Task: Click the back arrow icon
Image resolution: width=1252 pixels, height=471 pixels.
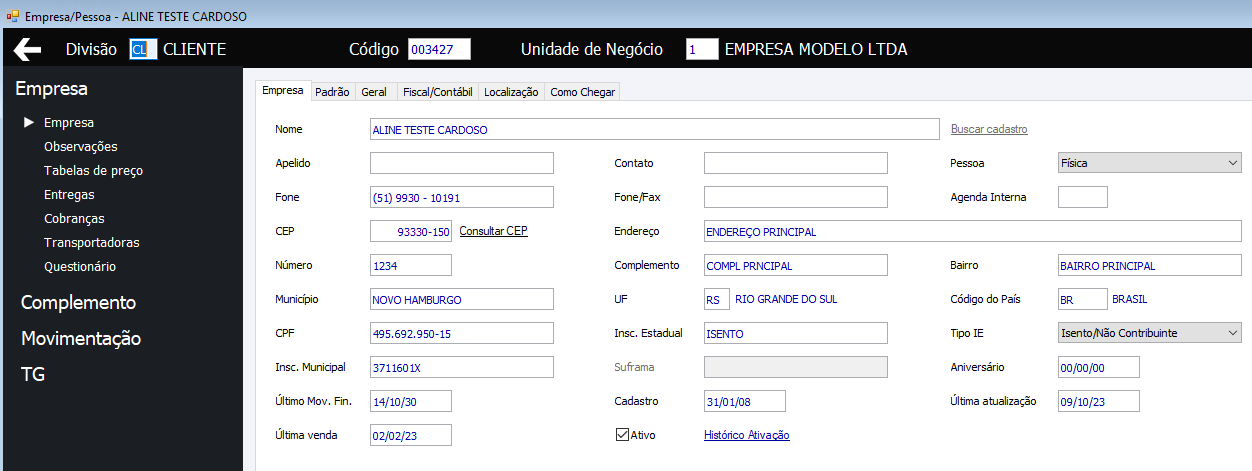Action: pos(27,49)
